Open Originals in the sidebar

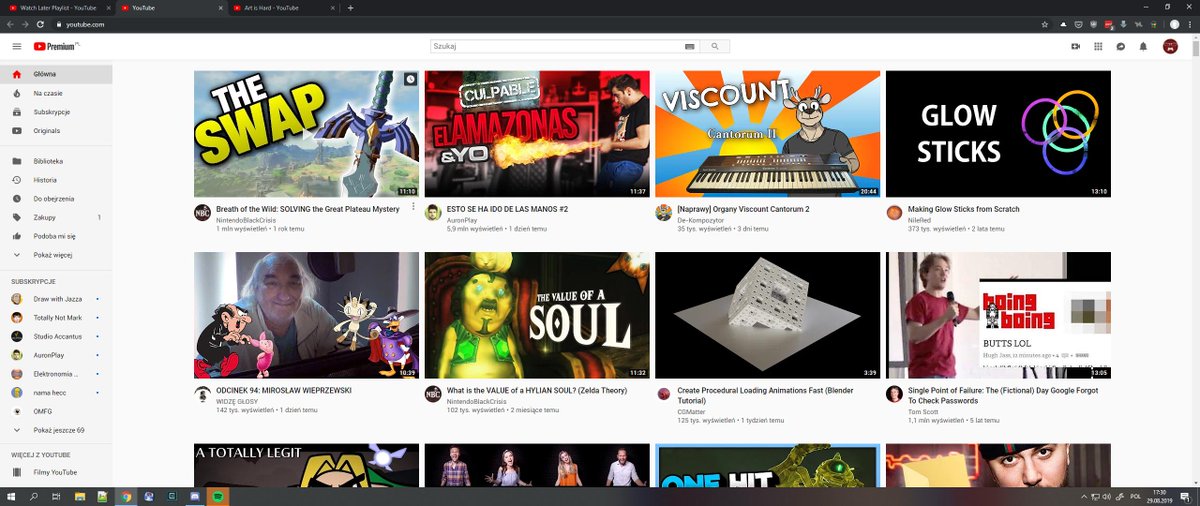tap(56, 130)
